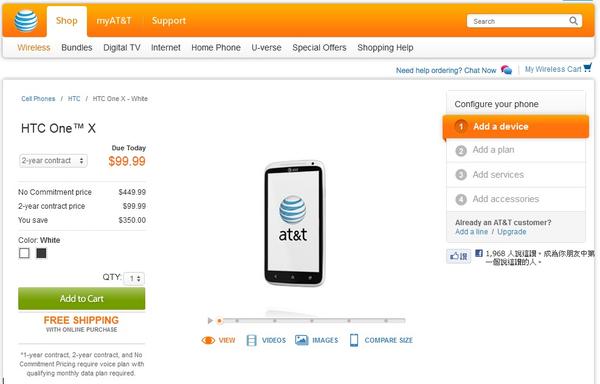
Task: Open the 2-year contract dropdown
Action: (x=53, y=161)
